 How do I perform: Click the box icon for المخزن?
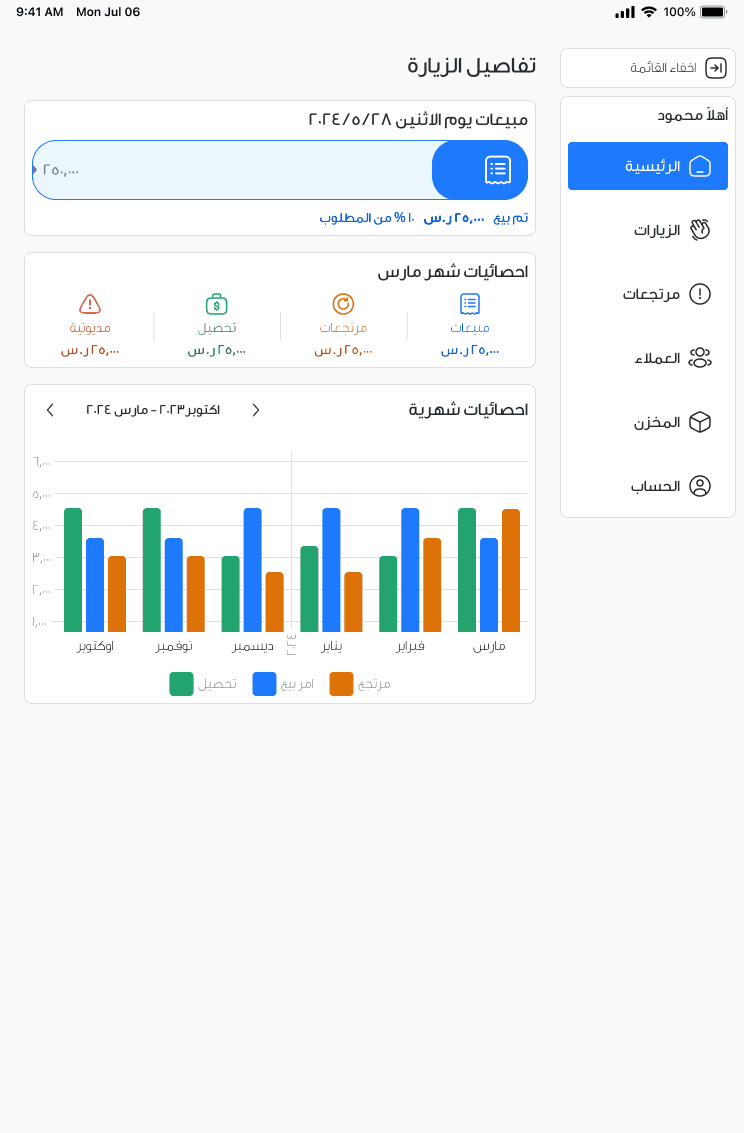700,422
